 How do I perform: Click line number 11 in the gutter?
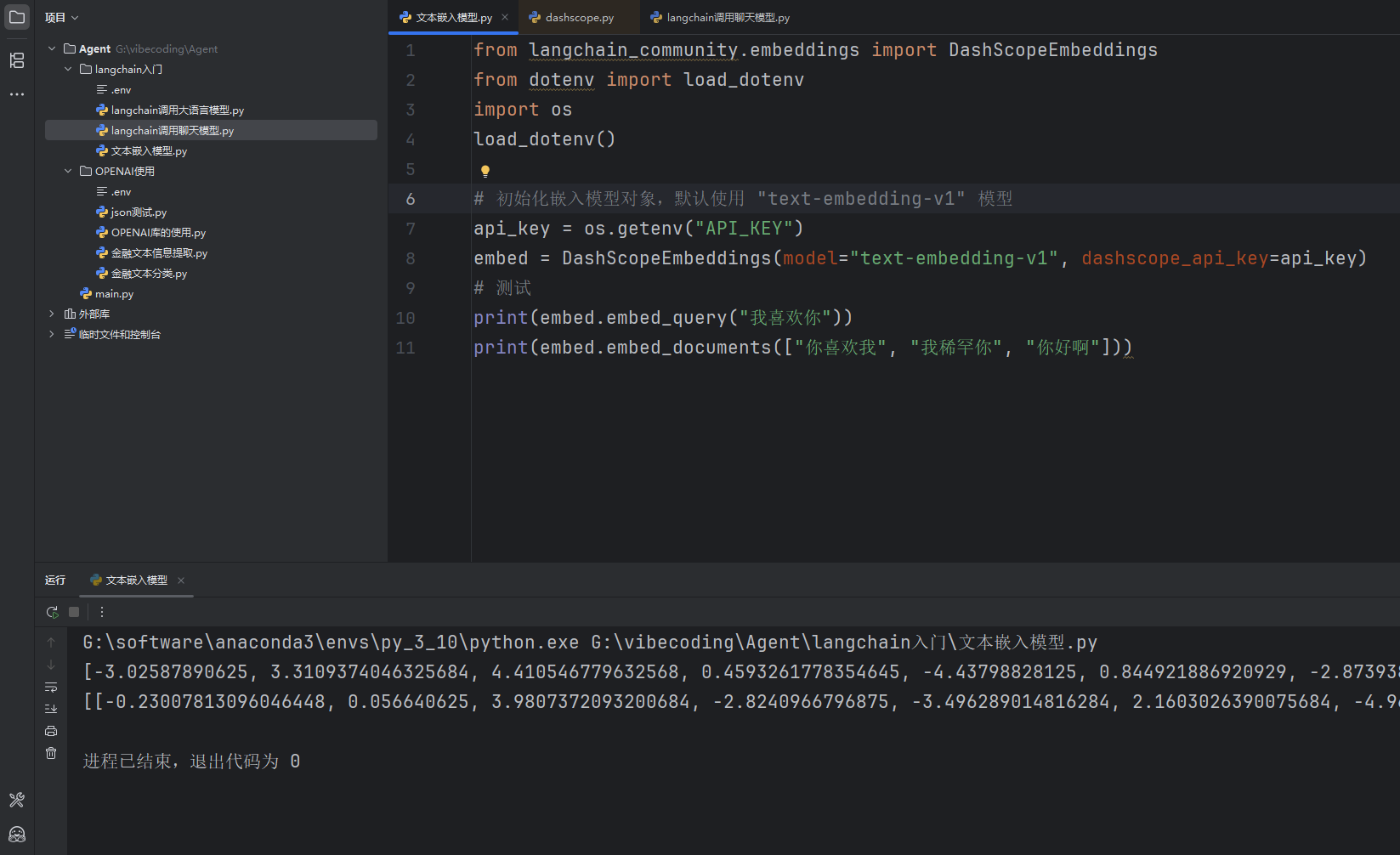click(405, 348)
